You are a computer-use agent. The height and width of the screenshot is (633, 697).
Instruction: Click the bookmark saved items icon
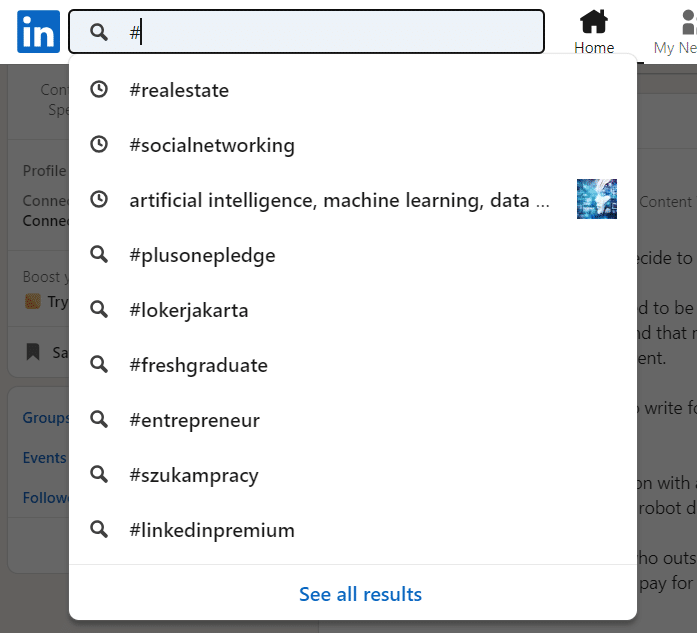click(x=33, y=352)
